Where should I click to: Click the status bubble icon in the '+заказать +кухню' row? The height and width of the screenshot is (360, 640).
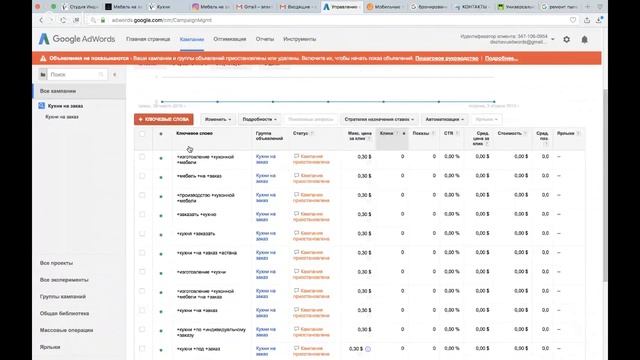(296, 214)
